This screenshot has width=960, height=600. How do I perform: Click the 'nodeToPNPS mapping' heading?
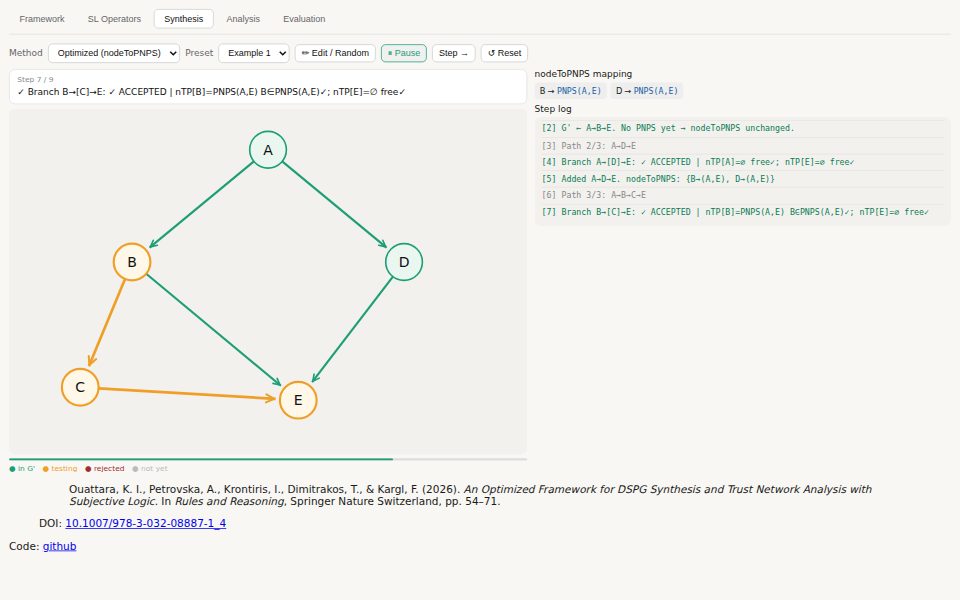click(x=583, y=73)
